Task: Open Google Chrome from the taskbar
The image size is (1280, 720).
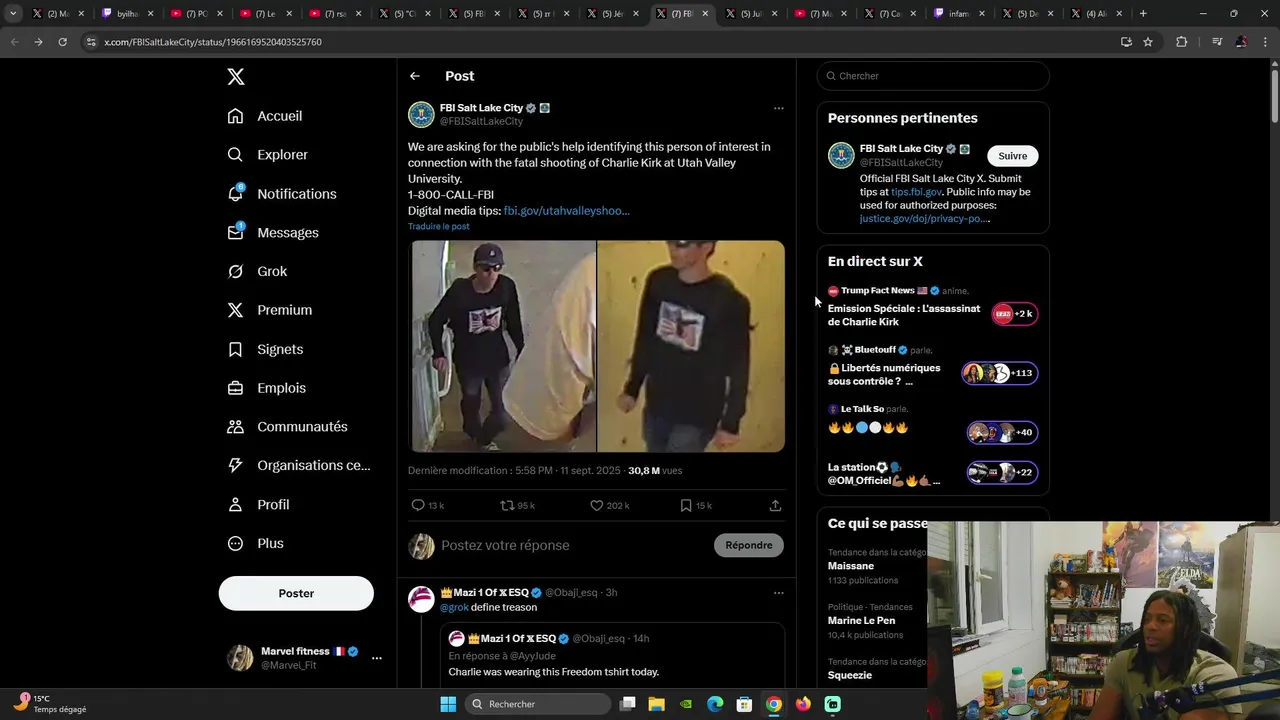Action: tap(774, 704)
